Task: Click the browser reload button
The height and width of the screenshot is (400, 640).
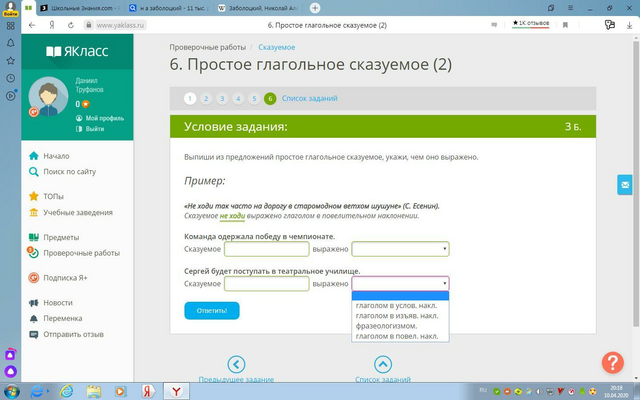Action: [71, 25]
